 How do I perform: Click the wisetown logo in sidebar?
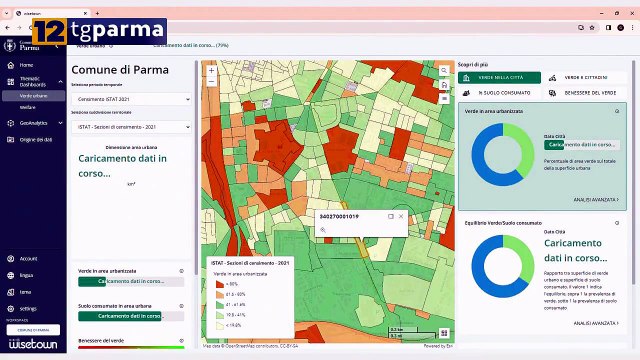[x=33, y=344]
